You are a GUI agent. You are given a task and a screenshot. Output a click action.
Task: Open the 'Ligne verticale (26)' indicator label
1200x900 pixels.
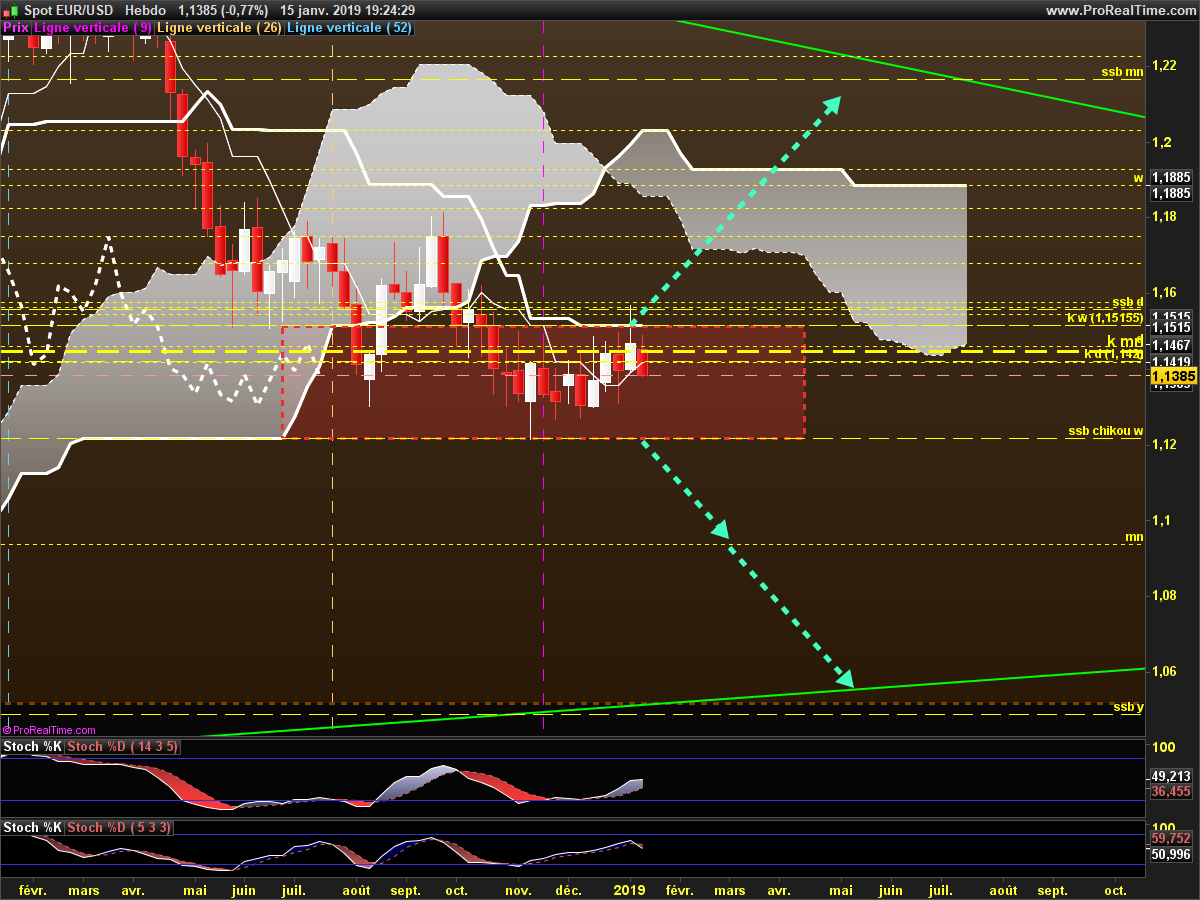click(x=220, y=28)
